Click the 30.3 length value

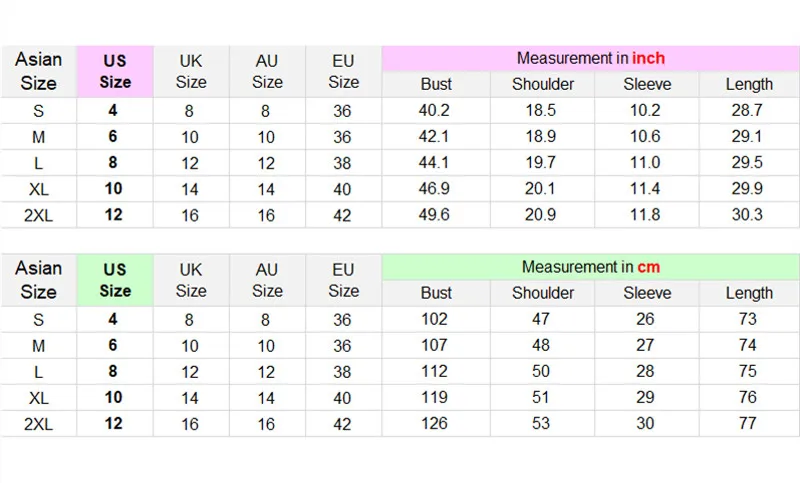coord(749,215)
